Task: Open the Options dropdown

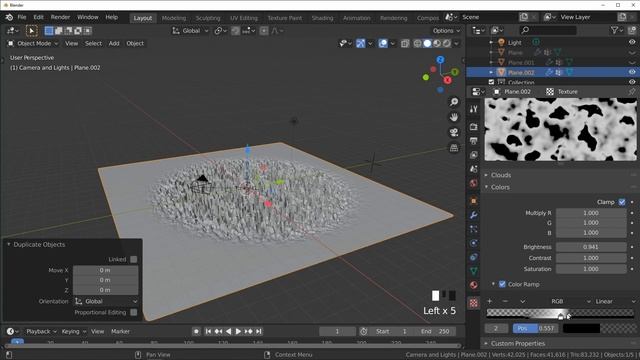Action: [447, 31]
